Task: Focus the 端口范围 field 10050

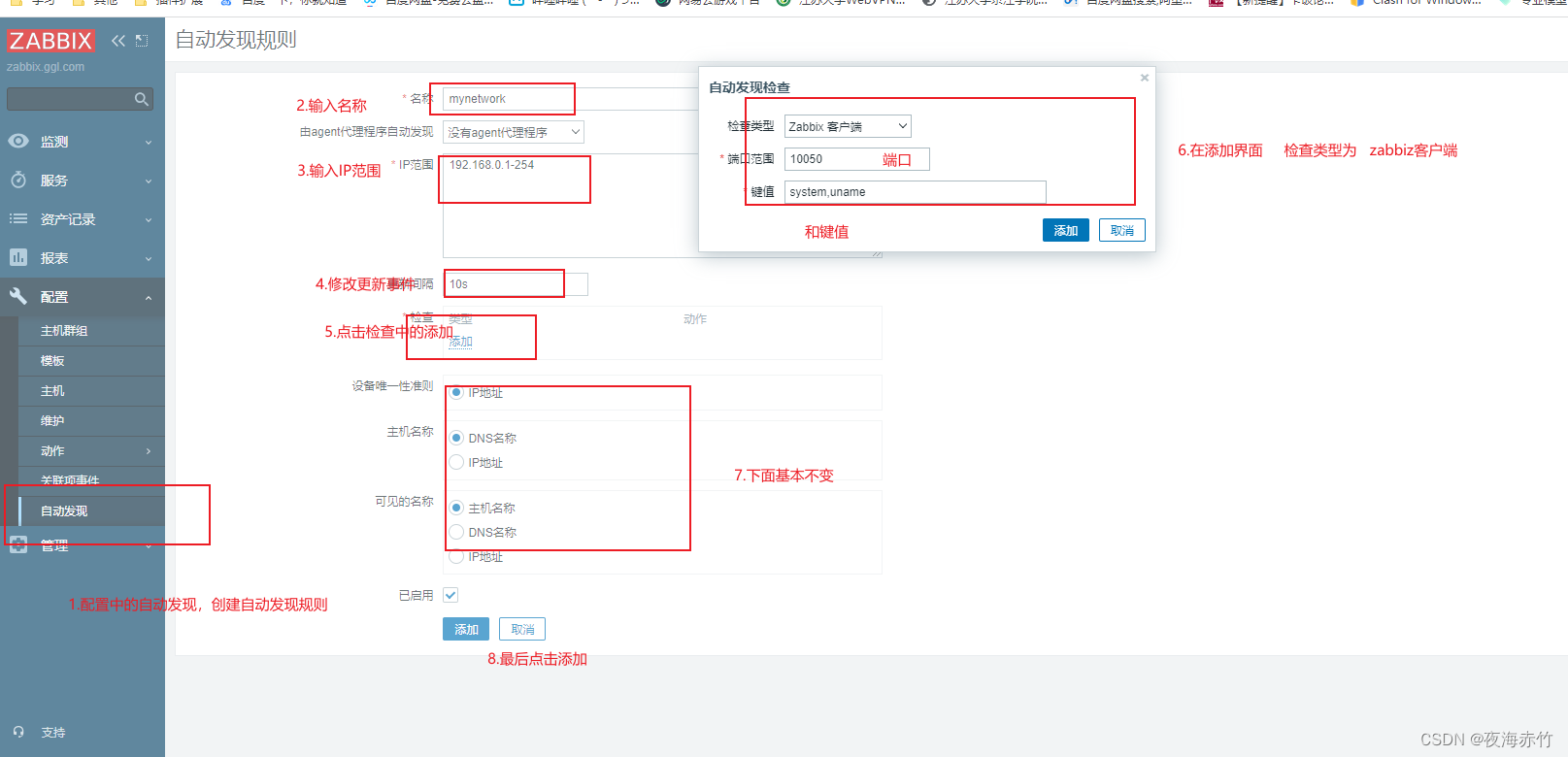Action: [x=857, y=159]
